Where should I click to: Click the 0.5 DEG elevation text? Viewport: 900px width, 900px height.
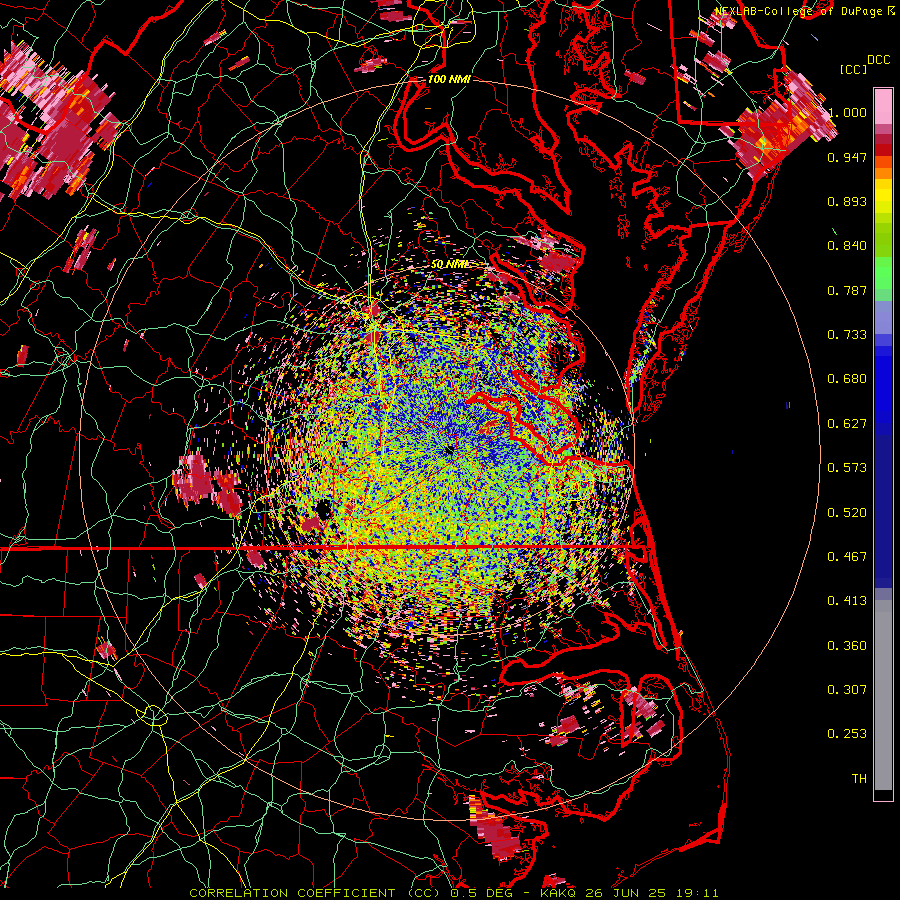(x=481, y=893)
